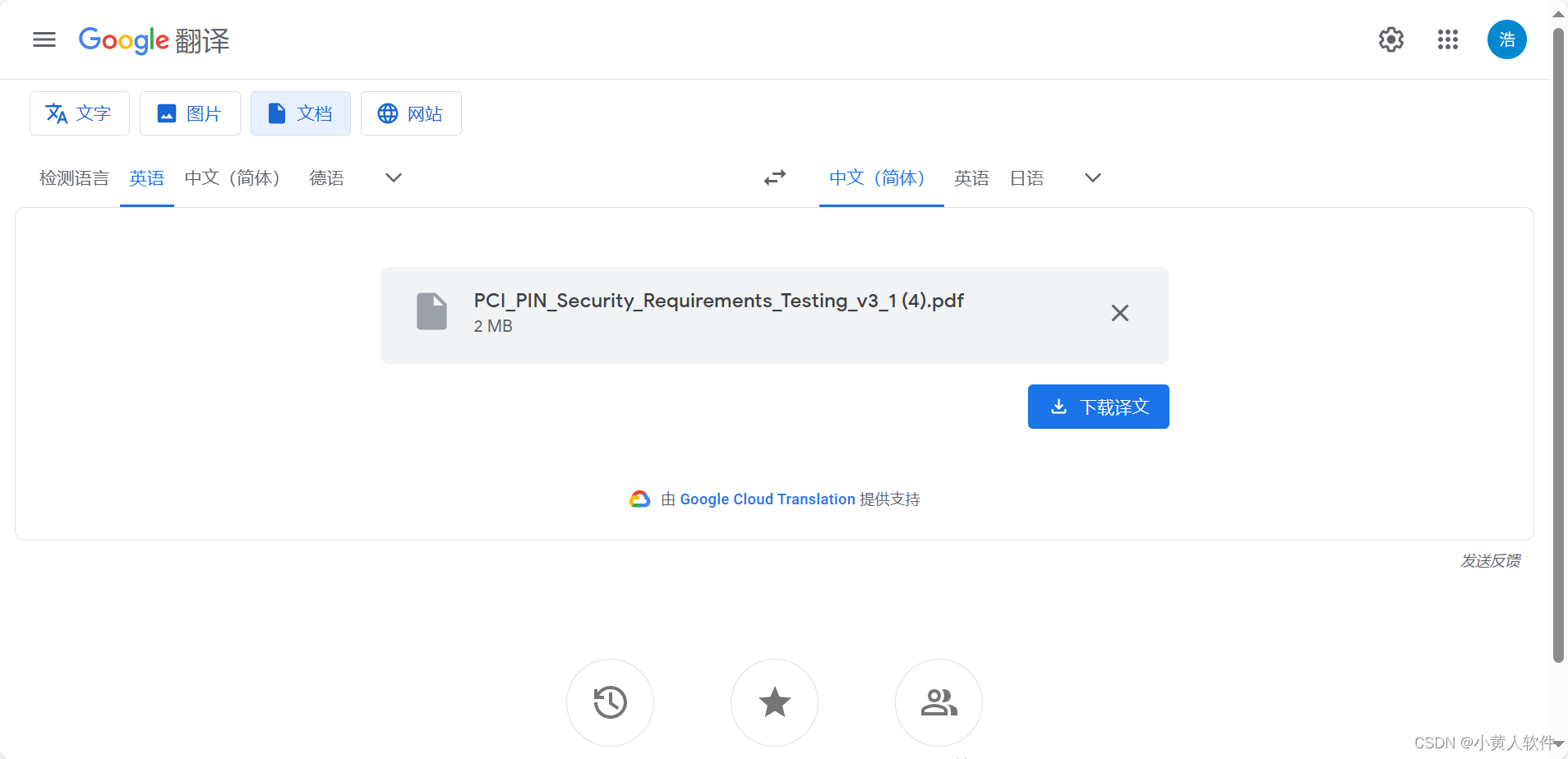Open the settings gear icon
The image size is (1568, 759).
pos(1391,39)
